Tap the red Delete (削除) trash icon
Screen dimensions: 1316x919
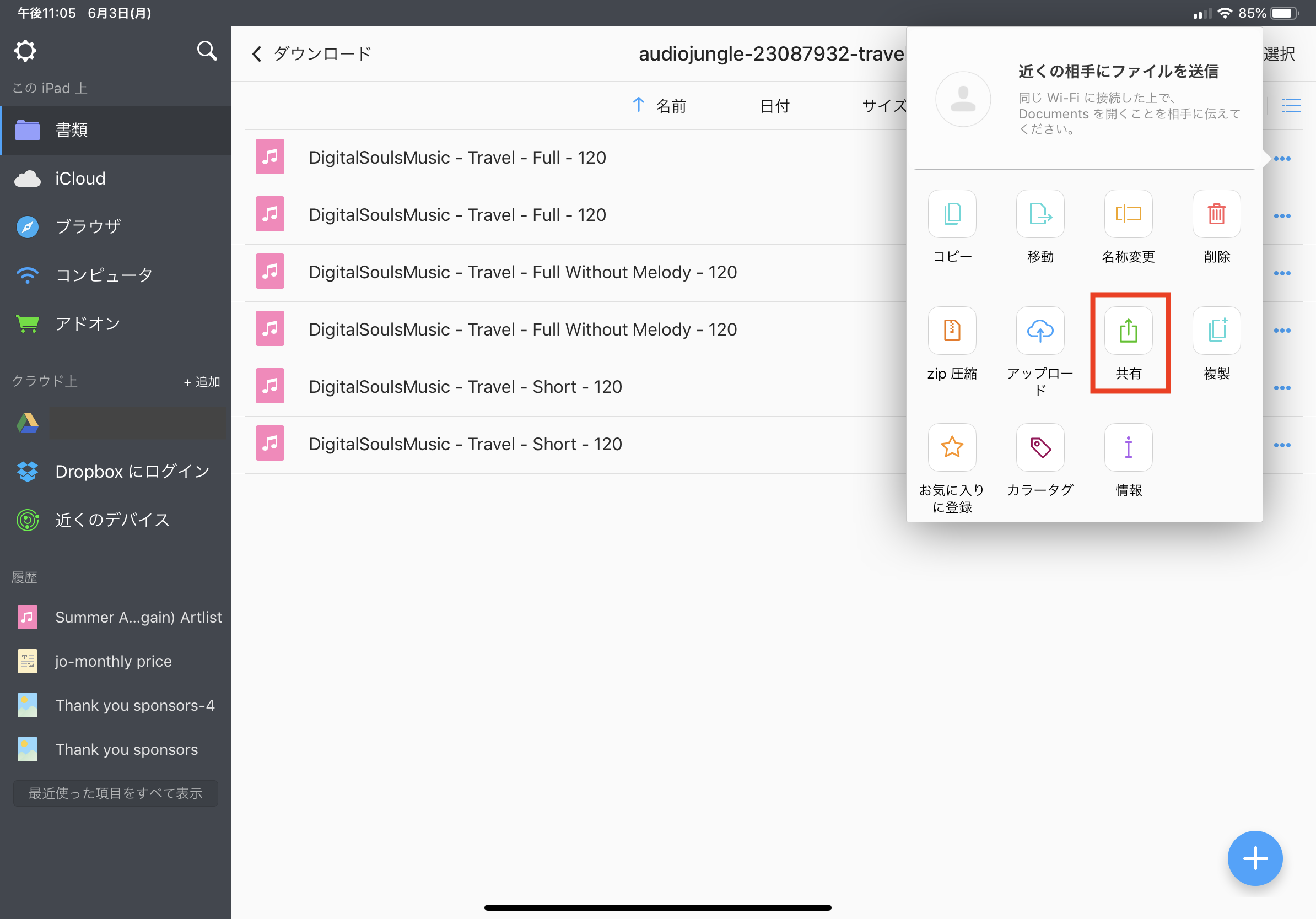tap(1216, 214)
